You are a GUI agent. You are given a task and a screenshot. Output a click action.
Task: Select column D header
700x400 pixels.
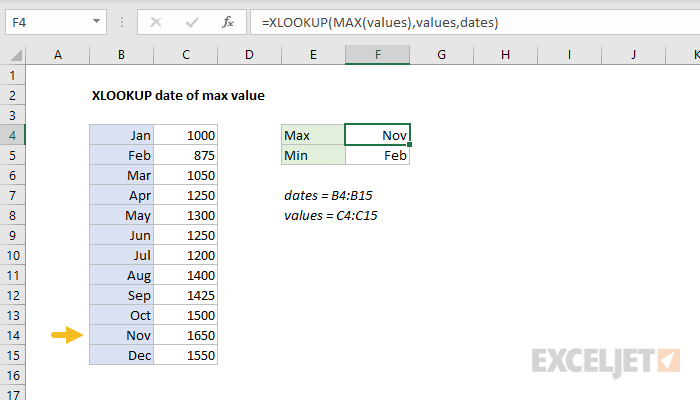[250, 55]
